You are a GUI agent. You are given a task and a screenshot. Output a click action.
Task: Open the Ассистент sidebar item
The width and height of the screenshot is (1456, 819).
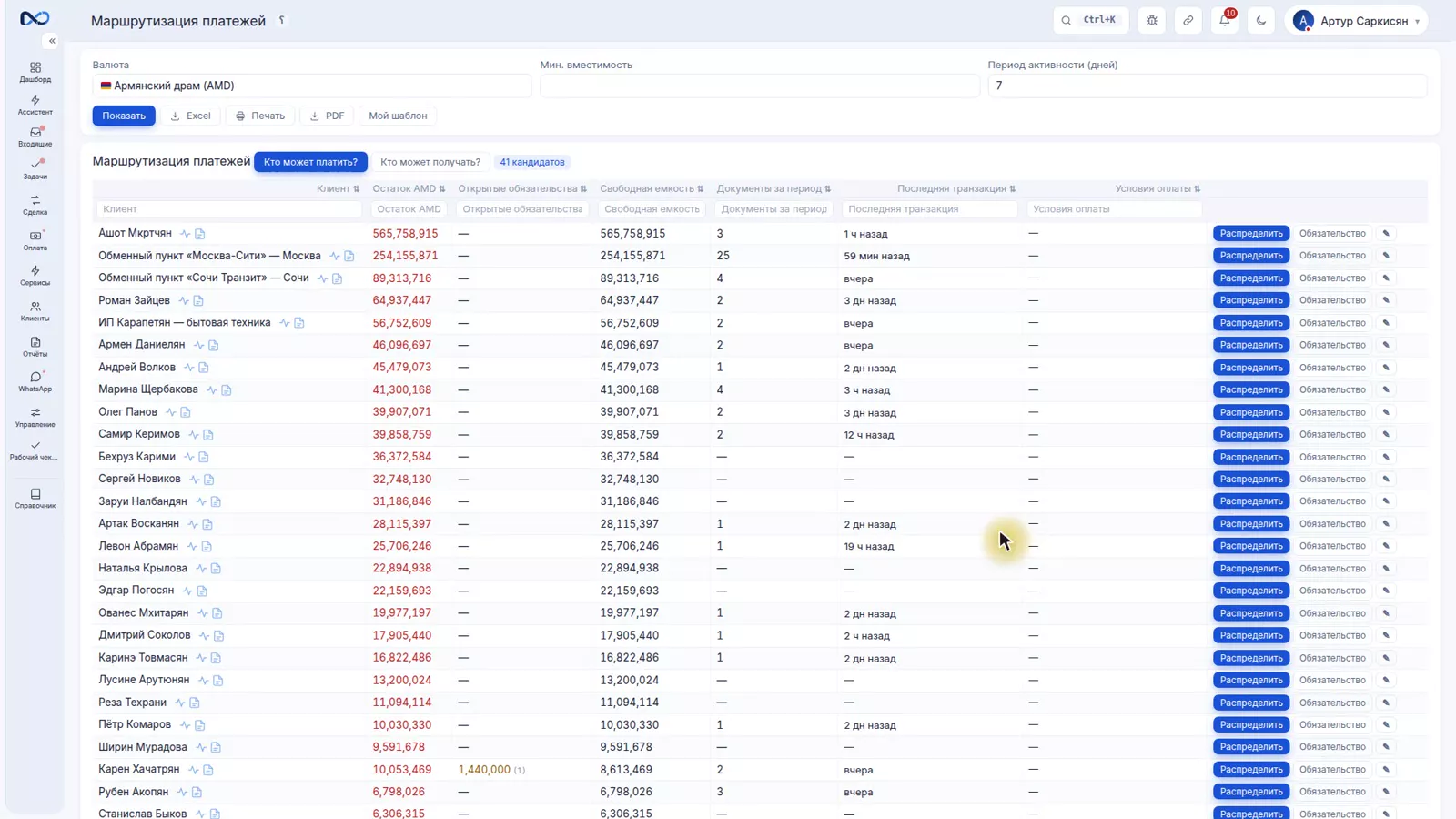click(35, 105)
